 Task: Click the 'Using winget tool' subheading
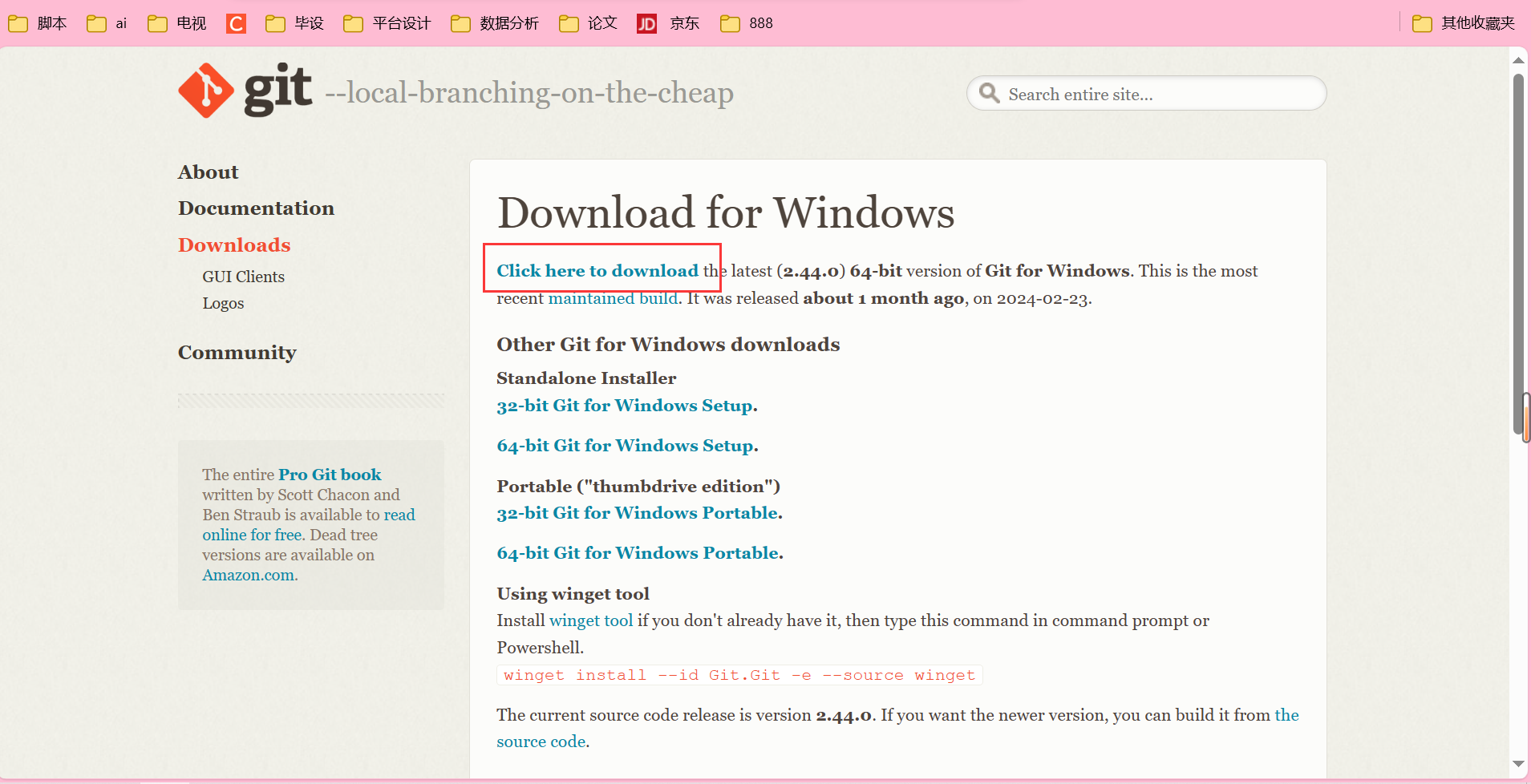coord(573,594)
